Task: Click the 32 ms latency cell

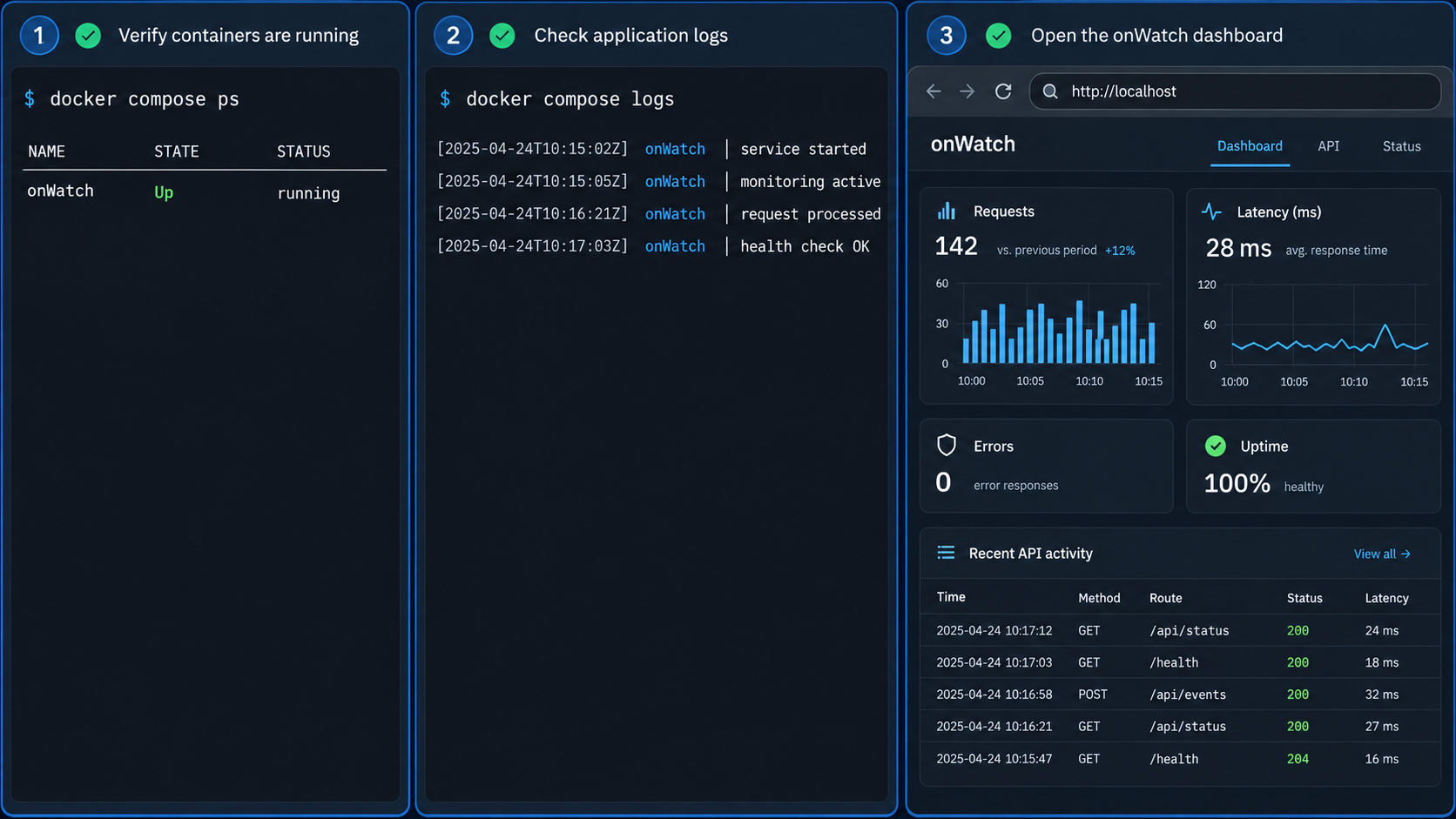Action: 1381,695
